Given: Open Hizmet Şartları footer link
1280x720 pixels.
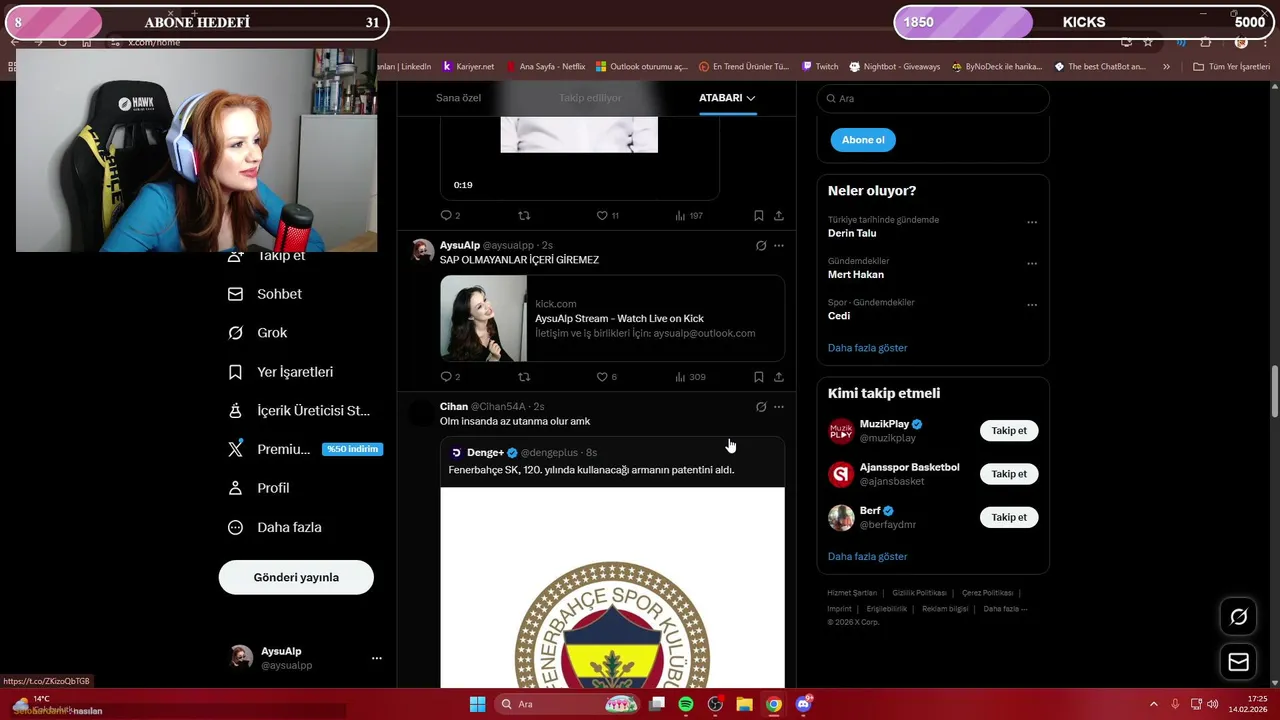Looking at the screenshot, I should 852,593.
